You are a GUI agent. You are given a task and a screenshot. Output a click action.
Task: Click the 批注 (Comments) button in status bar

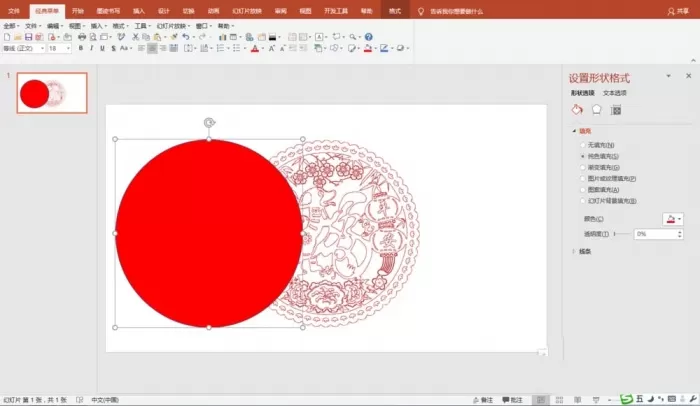512,400
